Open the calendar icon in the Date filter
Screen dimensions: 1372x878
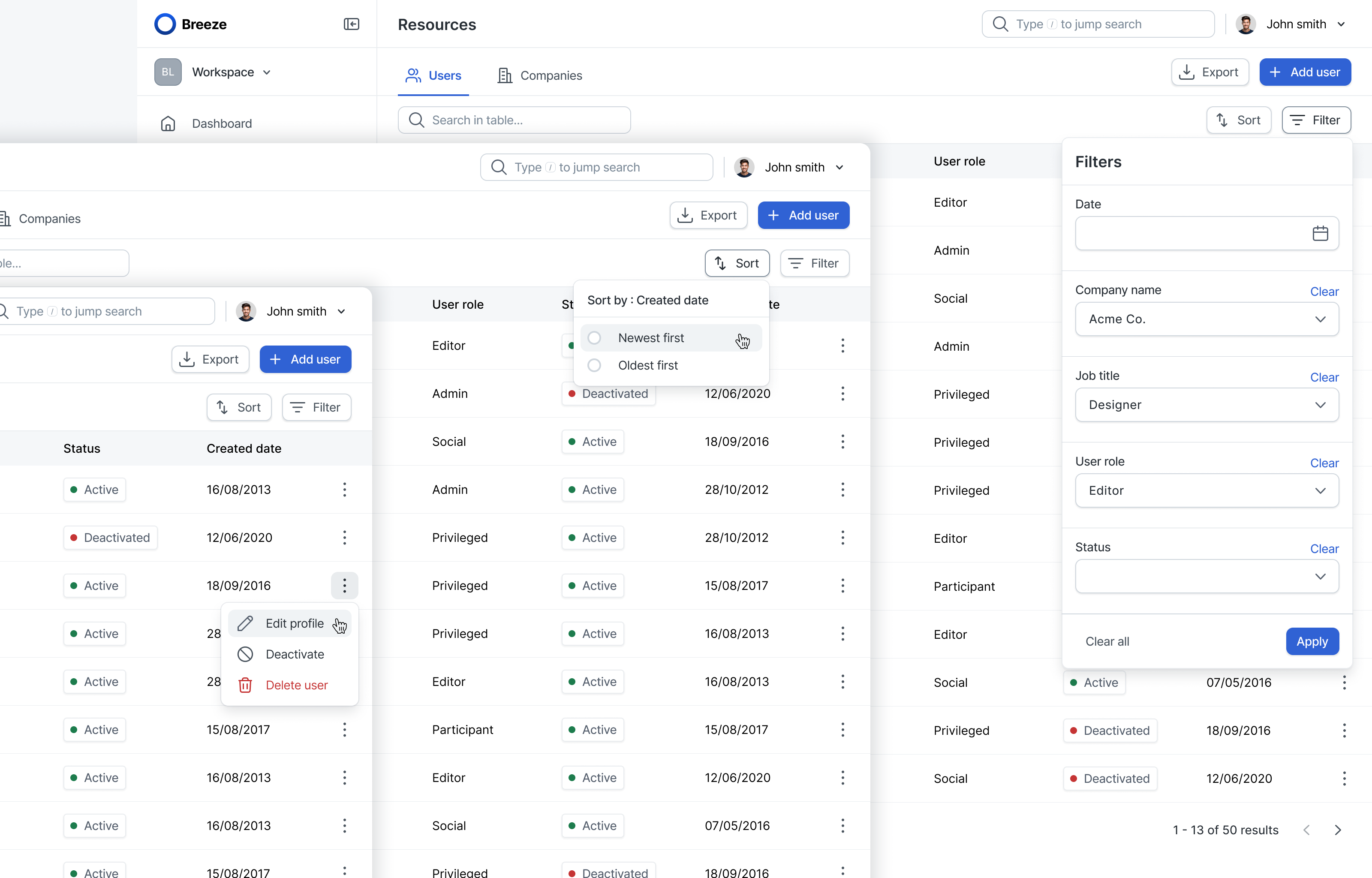[x=1321, y=233]
